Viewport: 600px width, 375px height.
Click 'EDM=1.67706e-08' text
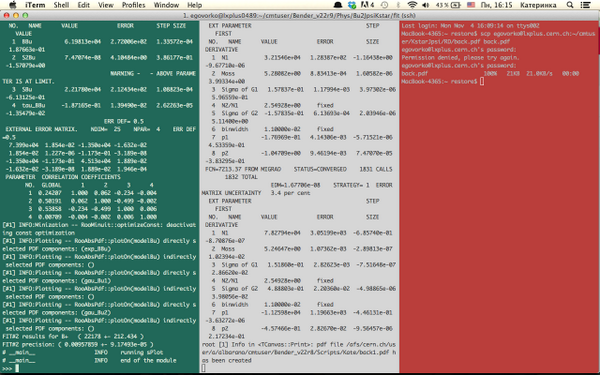pyautogui.click(x=295, y=185)
